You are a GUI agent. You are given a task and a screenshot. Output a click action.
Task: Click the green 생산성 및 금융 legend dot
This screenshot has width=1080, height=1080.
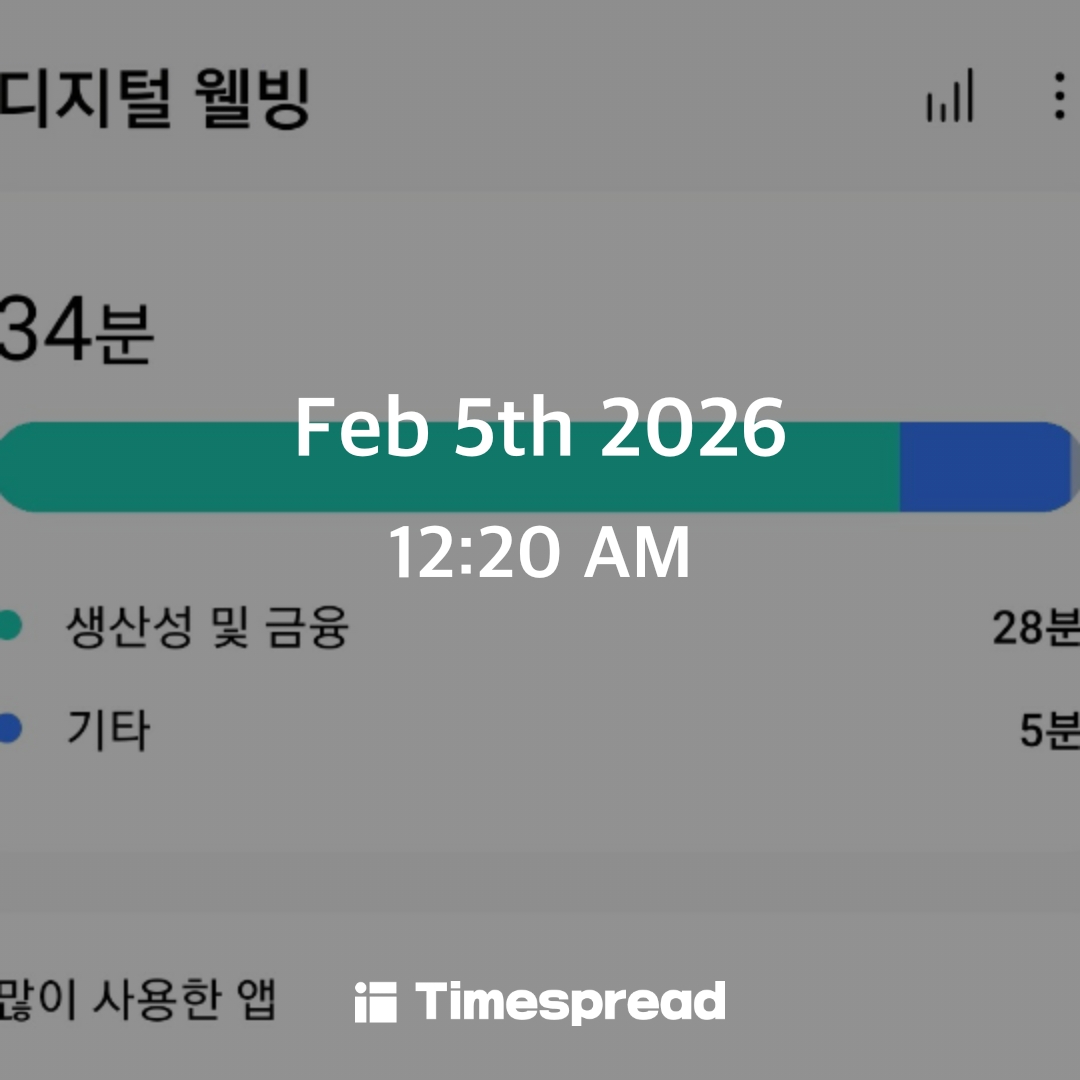(9, 628)
